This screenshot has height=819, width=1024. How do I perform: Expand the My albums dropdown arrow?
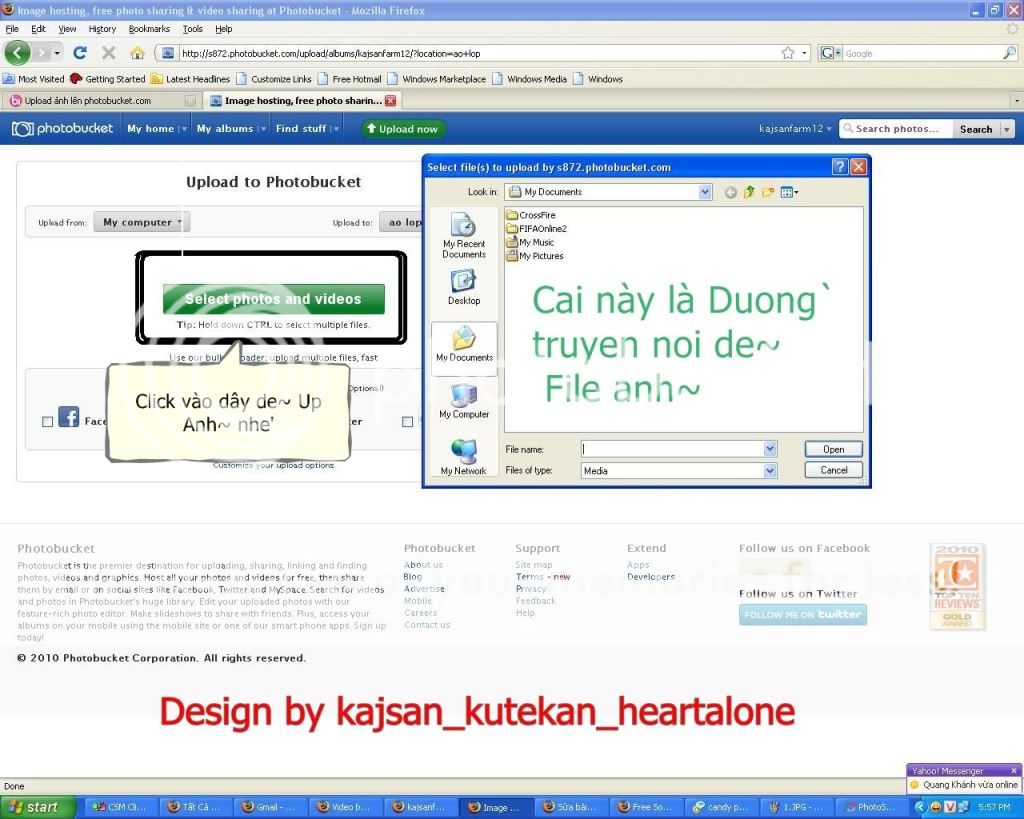click(x=263, y=129)
